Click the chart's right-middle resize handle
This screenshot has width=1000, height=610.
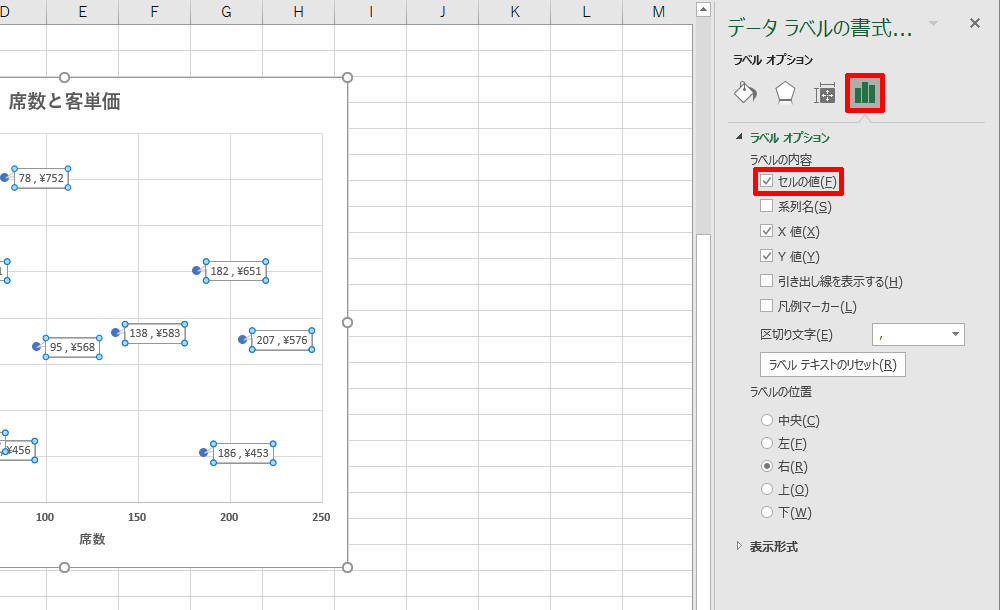tap(348, 322)
